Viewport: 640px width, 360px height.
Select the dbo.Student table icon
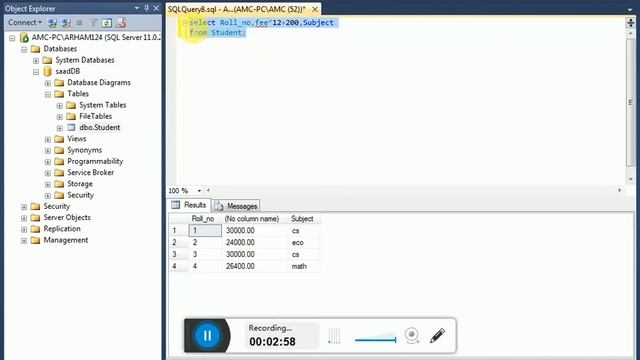pyautogui.click(x=71, y=127)
